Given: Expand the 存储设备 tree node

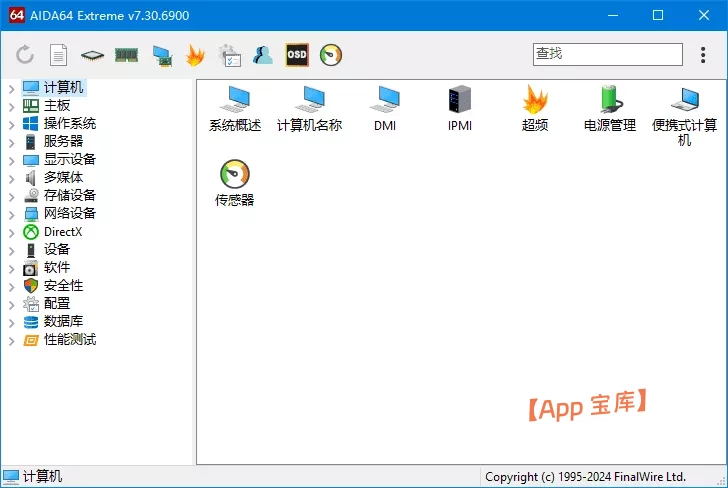Looking at the screenshot, I should tap(12, 196).
